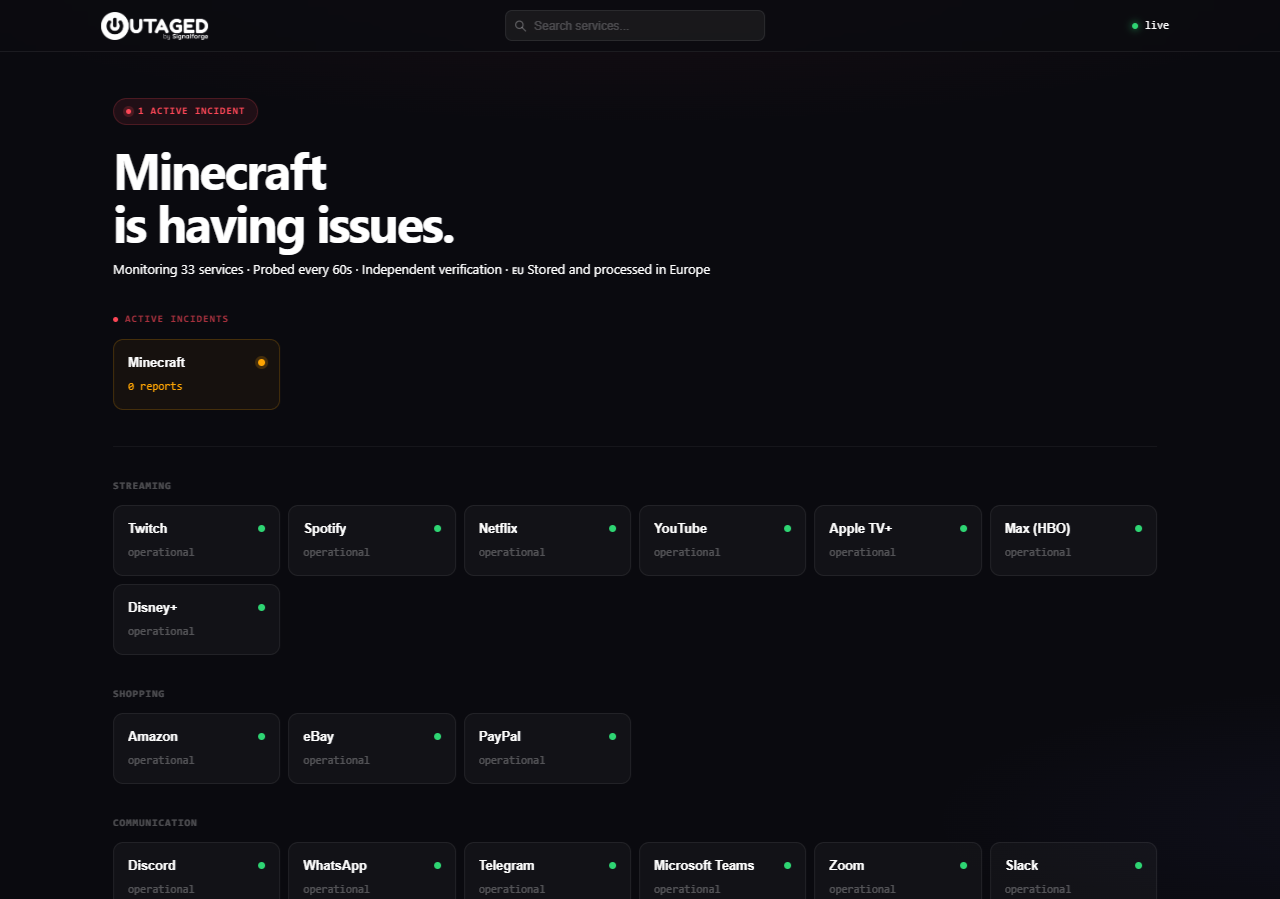Click the orange status dot on the Minecraft card

[261, 362]
